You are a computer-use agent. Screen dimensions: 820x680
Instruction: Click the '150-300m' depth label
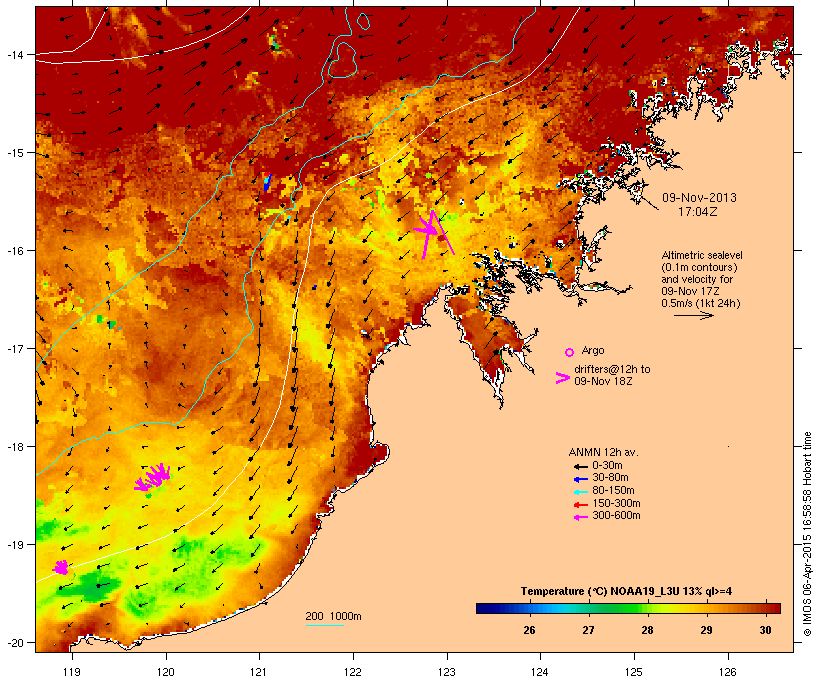pyautogui.click(x=616, y=503)
